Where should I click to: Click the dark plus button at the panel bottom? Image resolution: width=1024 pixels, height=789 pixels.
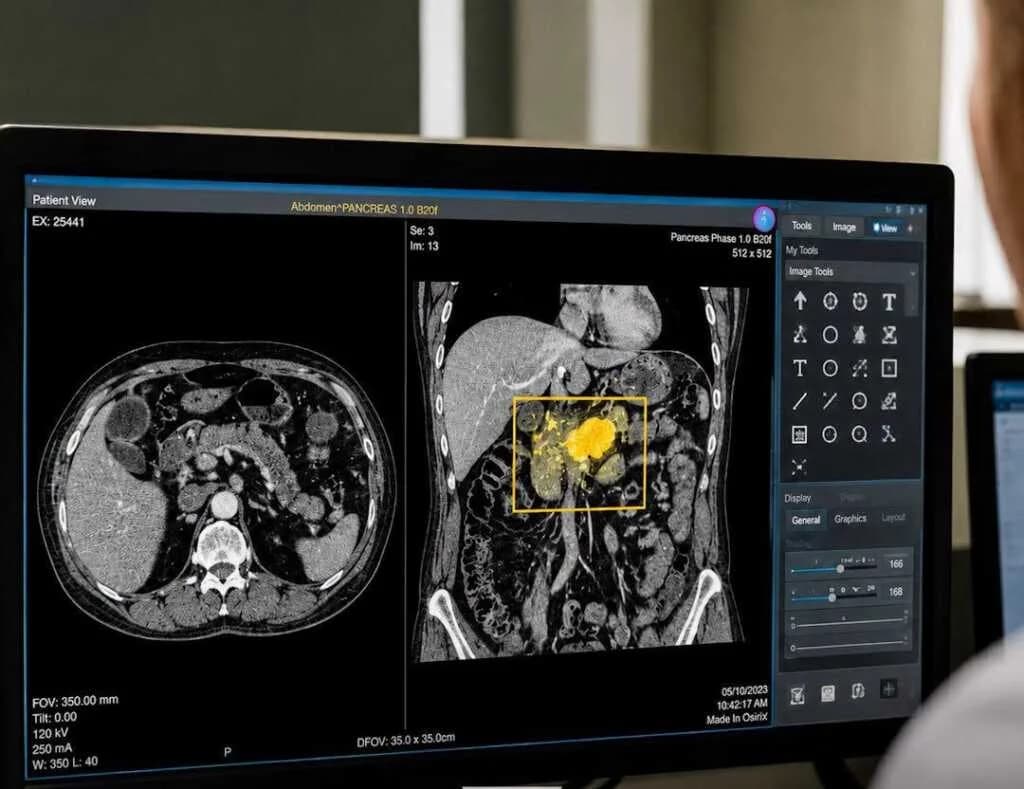click(x=889, y=688)
